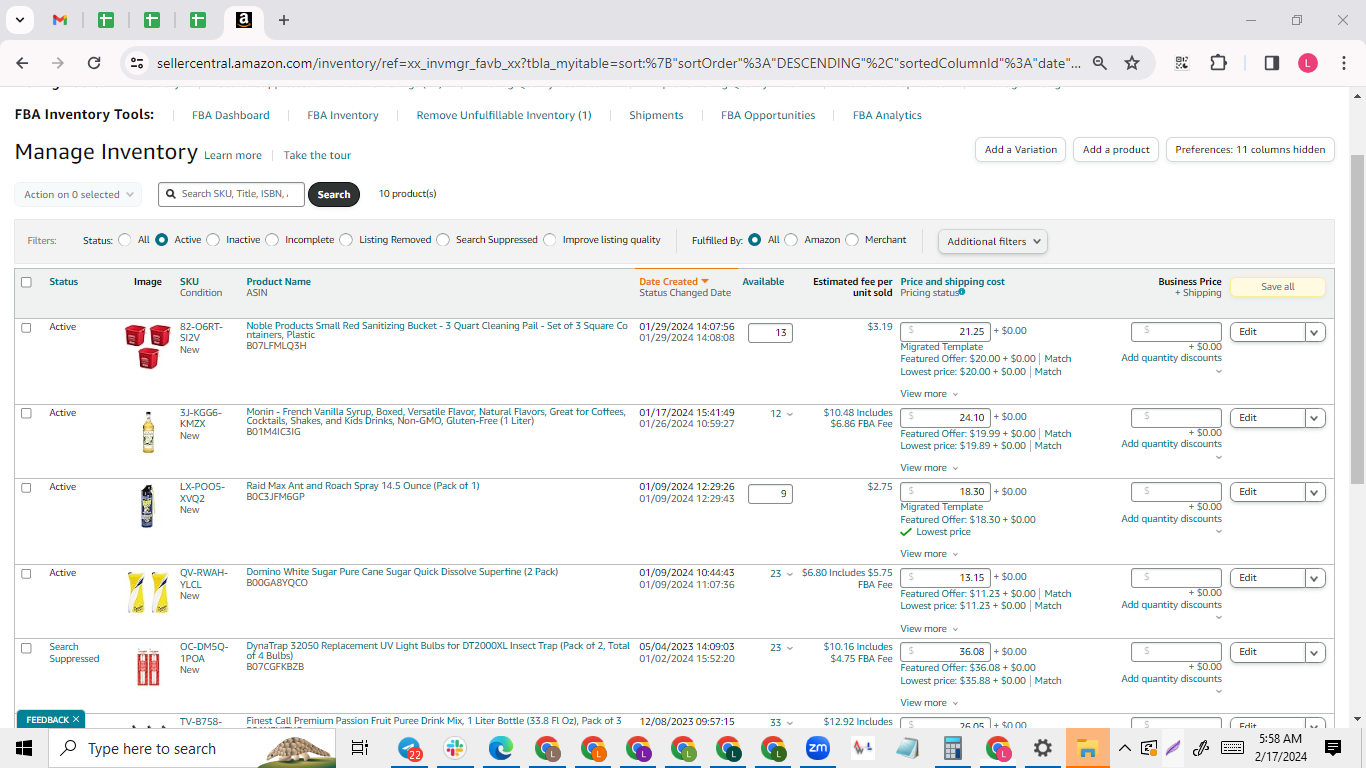Click the Add a product button
1366x768 pixels.
[1117, 150]
